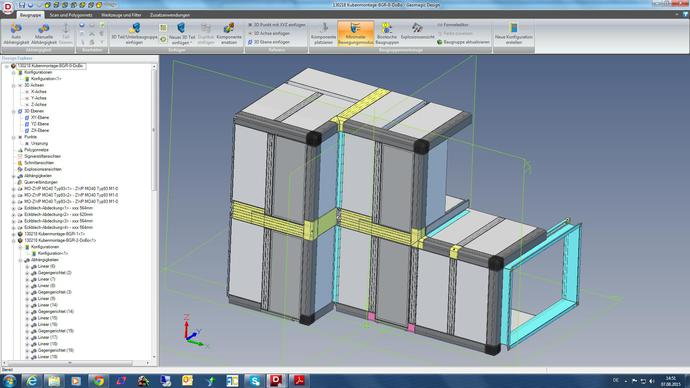Click Baugruppe aktualisieren button
Screen dimensions: 690x388
click(x=463, y=42)
